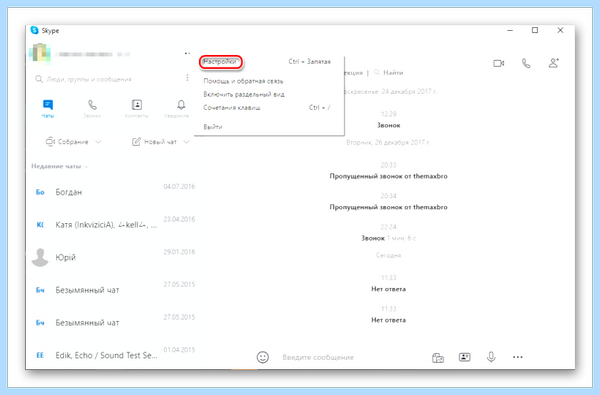The width and height of the screenshot is (600, 395).
Task: Expand the Новый чат dropdown arrow
Action: pyautogui.click(x=186, y=142)
